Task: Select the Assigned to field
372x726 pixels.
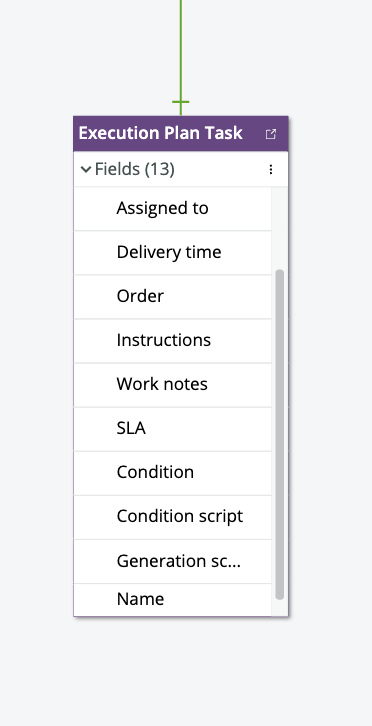Action: tap(172, 208)
